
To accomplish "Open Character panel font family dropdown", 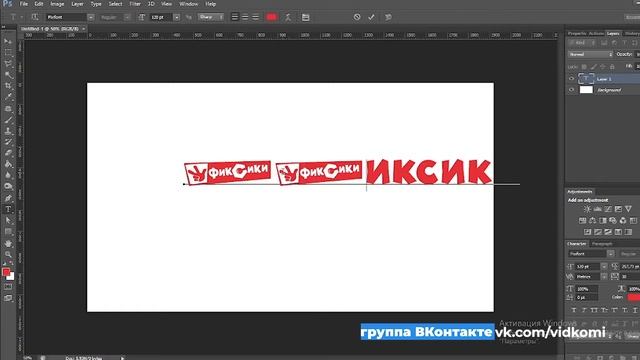I will coord(611,254).
